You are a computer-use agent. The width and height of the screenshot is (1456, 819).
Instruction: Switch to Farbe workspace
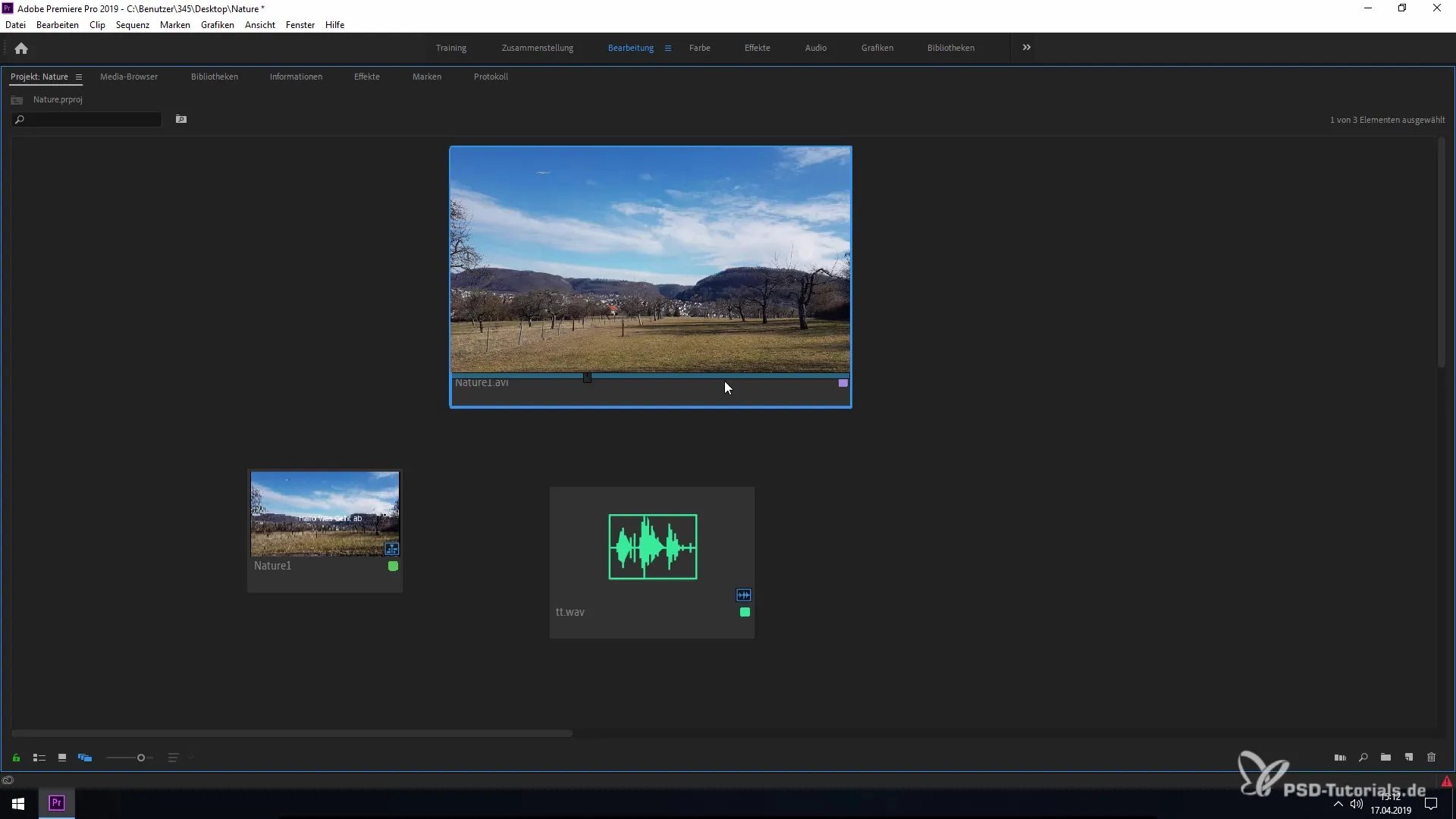coord(700,48)
